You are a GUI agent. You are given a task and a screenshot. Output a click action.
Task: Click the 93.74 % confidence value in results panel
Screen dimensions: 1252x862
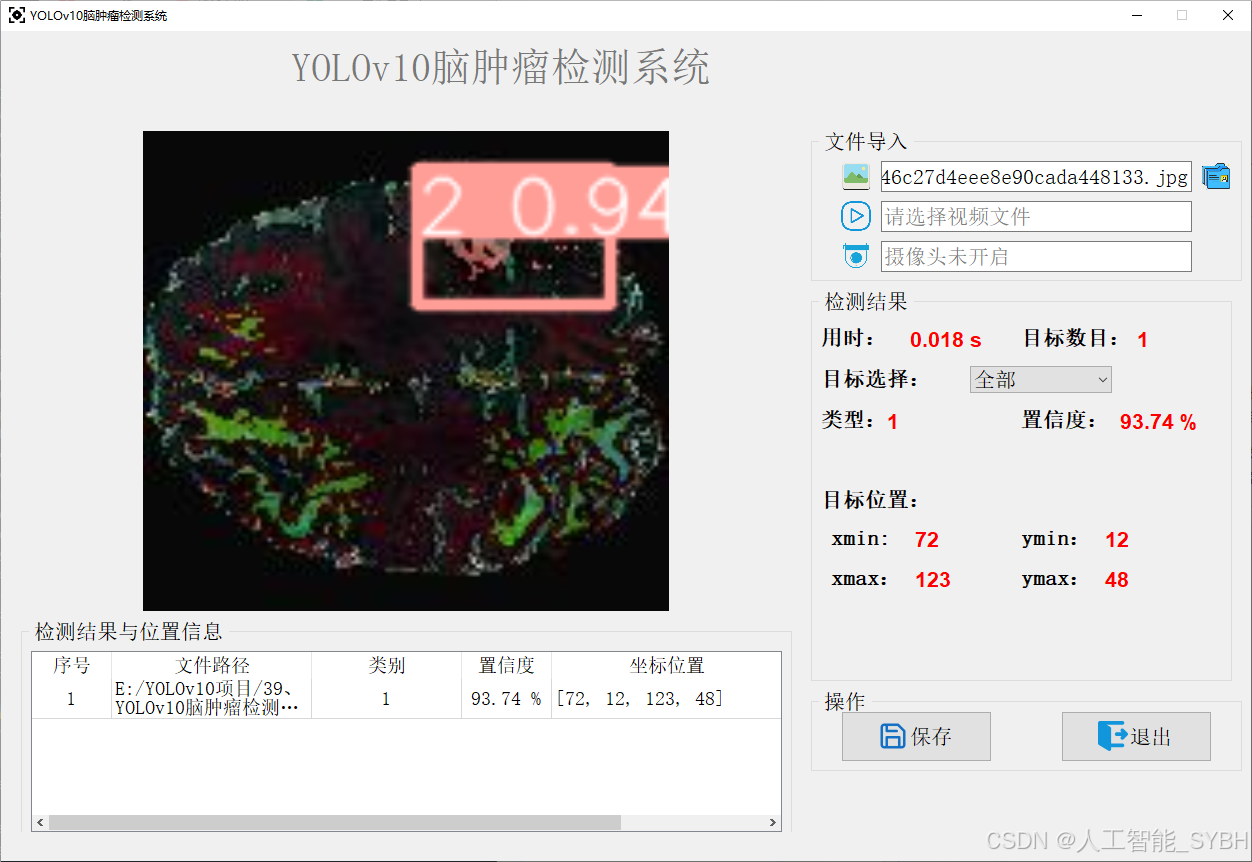pos(1158,422)
